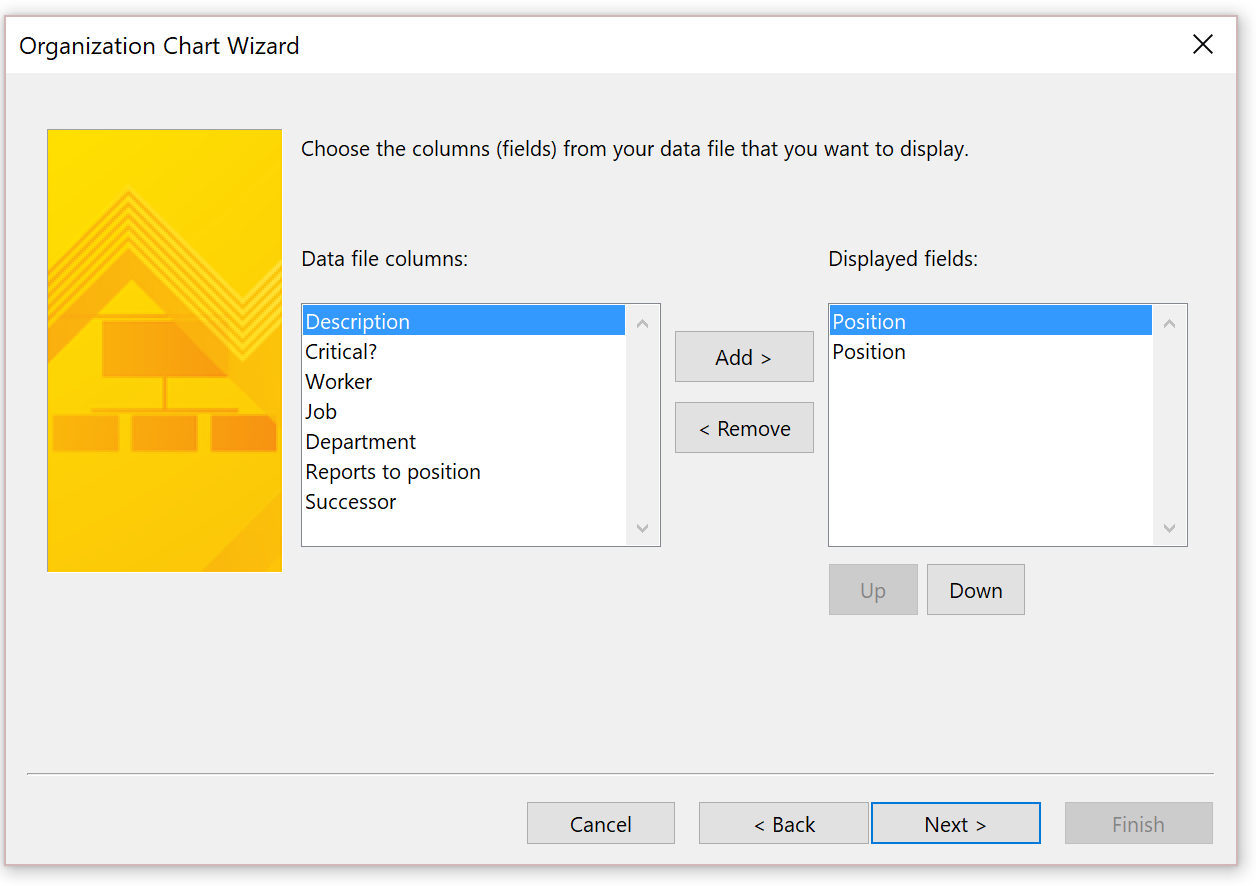Select Description in Data file columns

coord(464,321)
